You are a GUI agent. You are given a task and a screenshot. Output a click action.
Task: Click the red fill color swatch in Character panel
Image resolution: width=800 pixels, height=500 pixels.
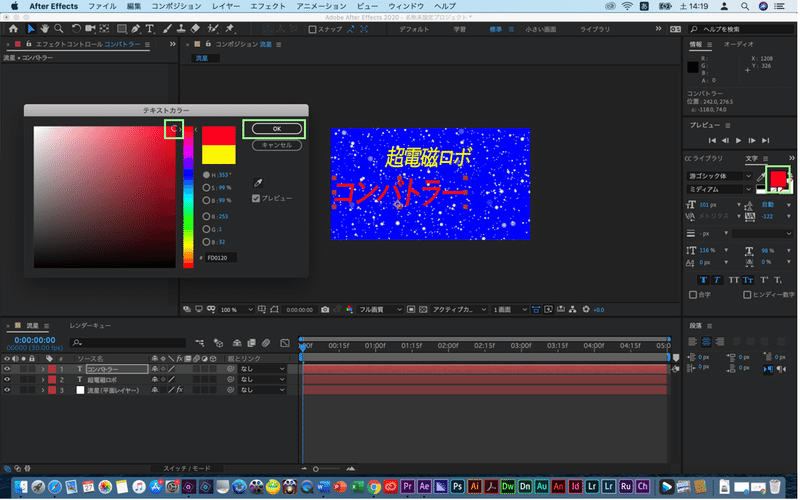click(x=778, y=179)
